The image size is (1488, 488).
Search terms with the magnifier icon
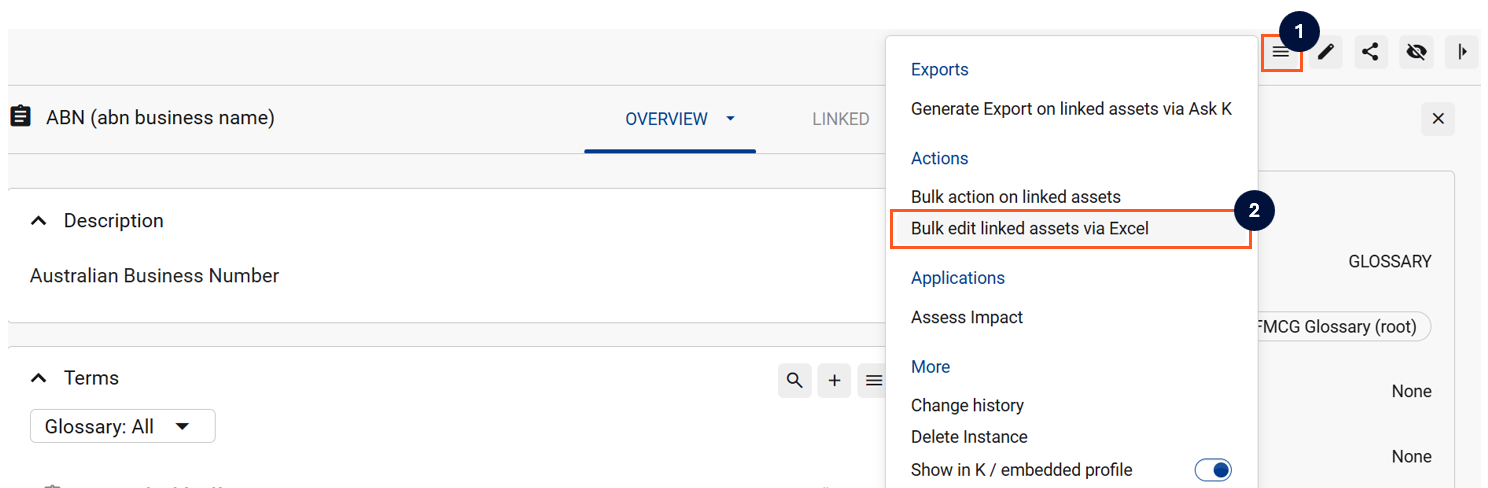795,380
